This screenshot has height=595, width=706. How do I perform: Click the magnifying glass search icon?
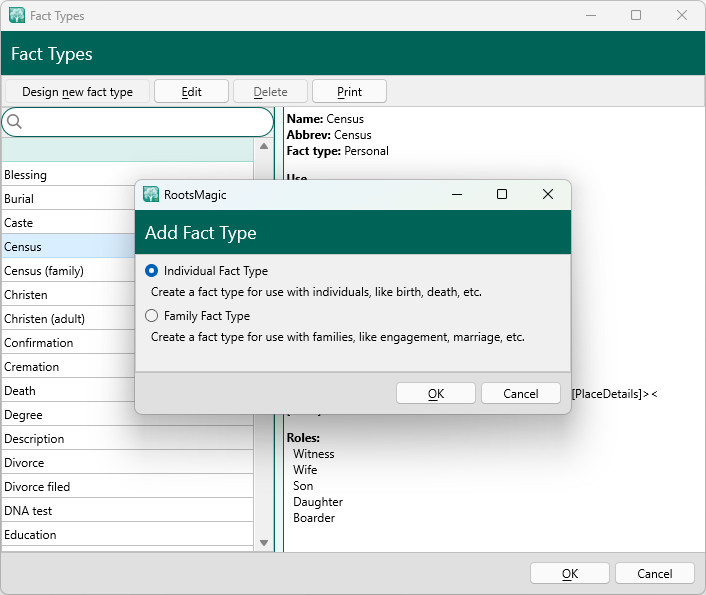(x=14, y=122)
